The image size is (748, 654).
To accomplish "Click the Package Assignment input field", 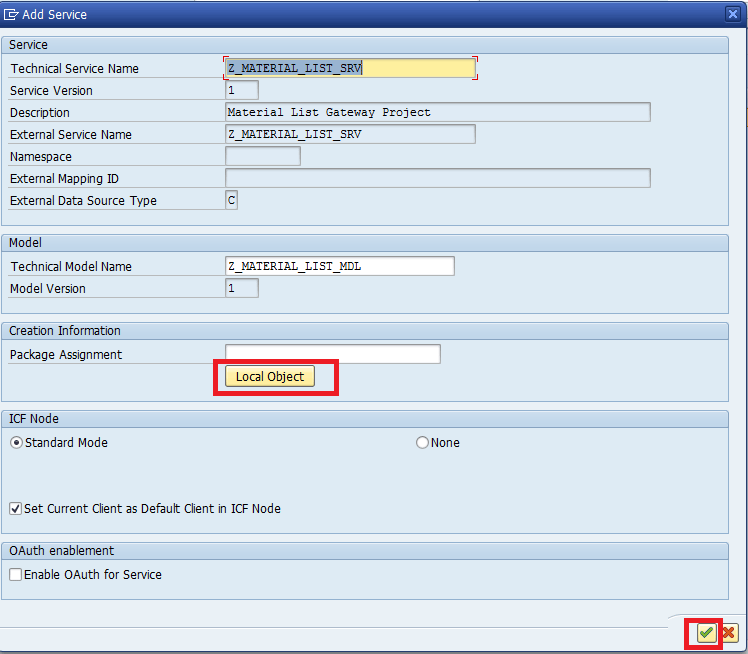I will (x=332, y=354).
